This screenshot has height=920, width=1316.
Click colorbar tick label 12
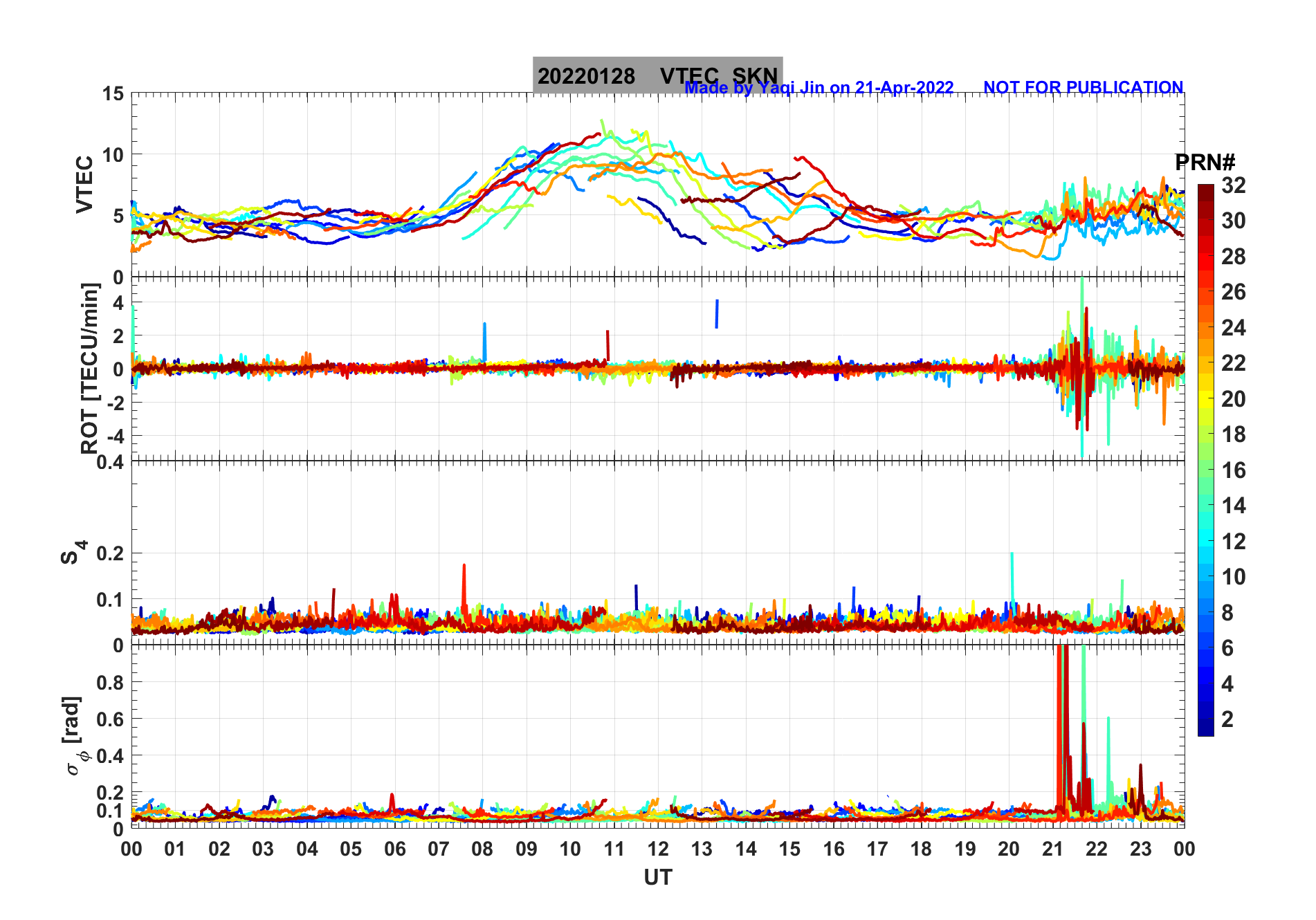tap(1233, 542)
